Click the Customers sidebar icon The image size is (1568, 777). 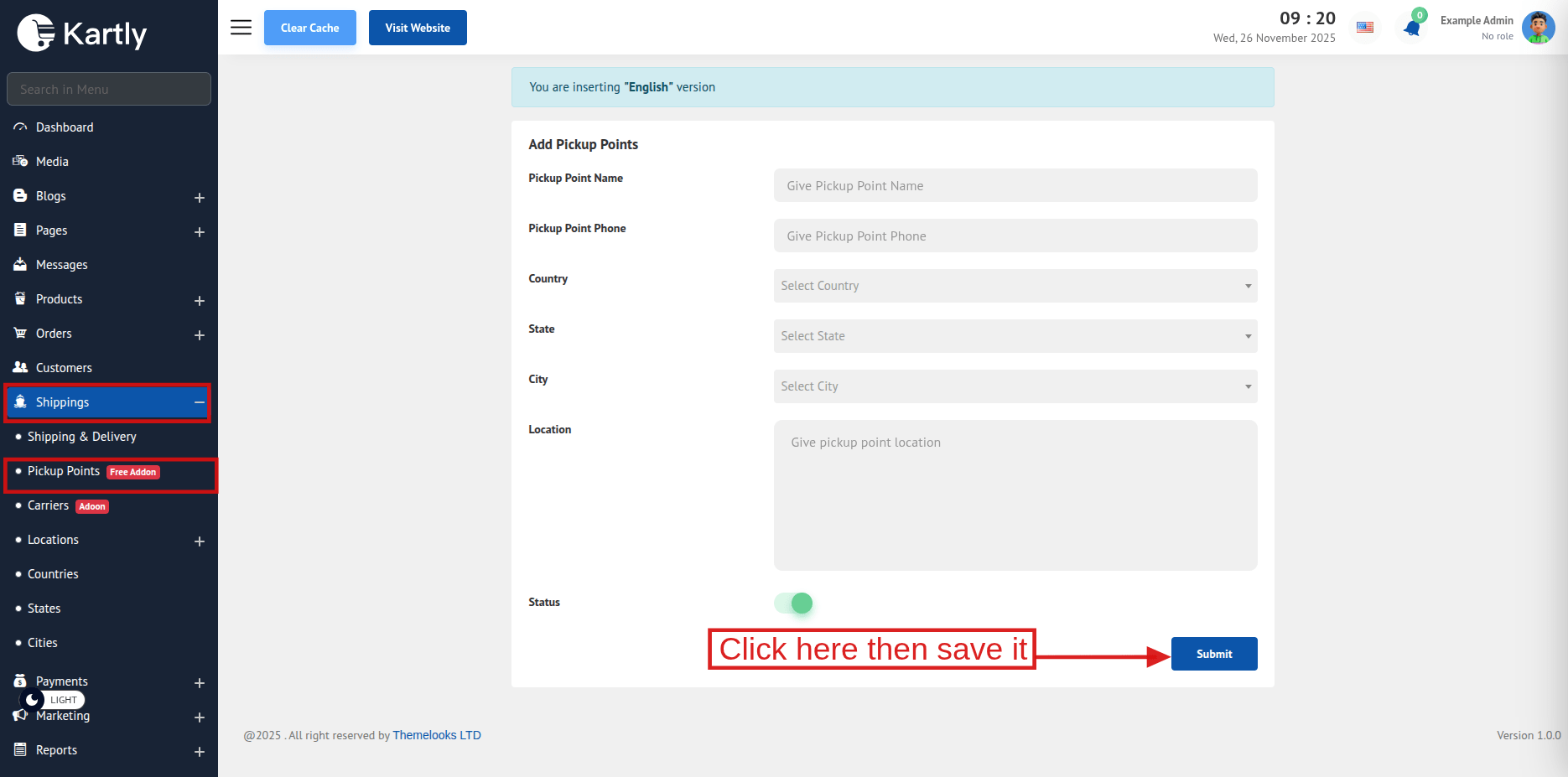point(20,368)
